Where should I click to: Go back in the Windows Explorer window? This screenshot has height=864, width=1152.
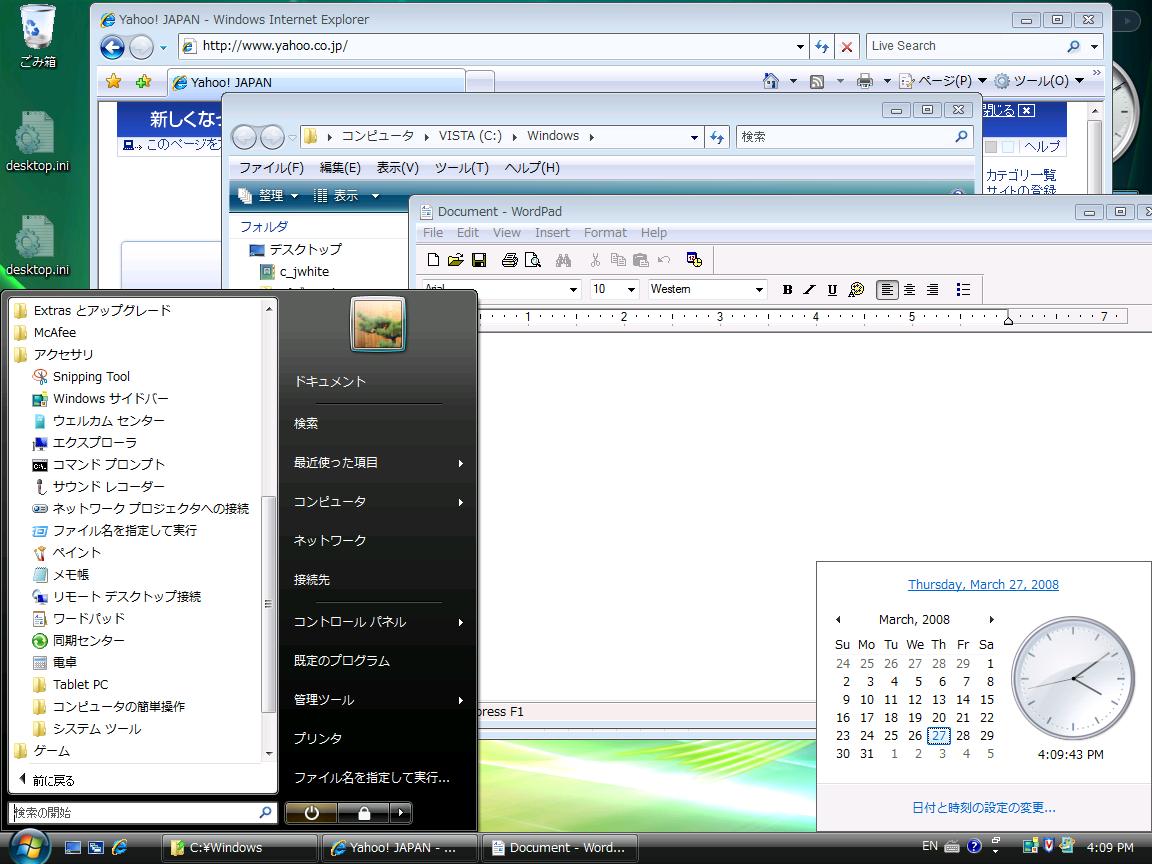pyautogui.click(x=245, y=137)
